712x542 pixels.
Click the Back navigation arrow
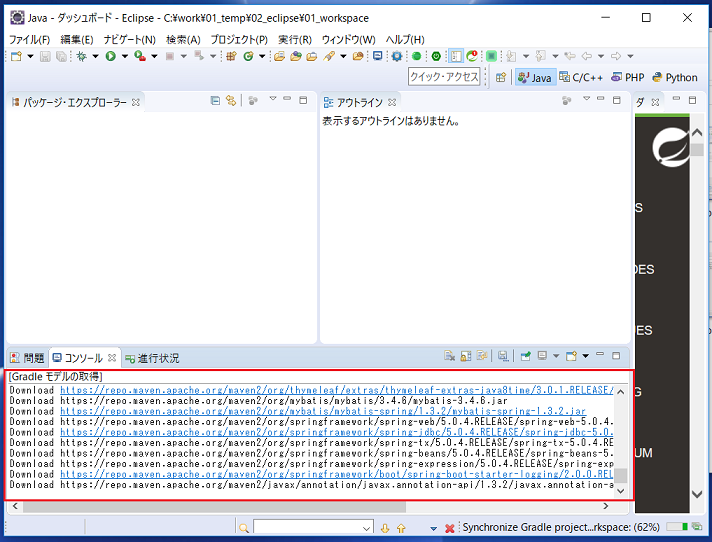[587, 56]
